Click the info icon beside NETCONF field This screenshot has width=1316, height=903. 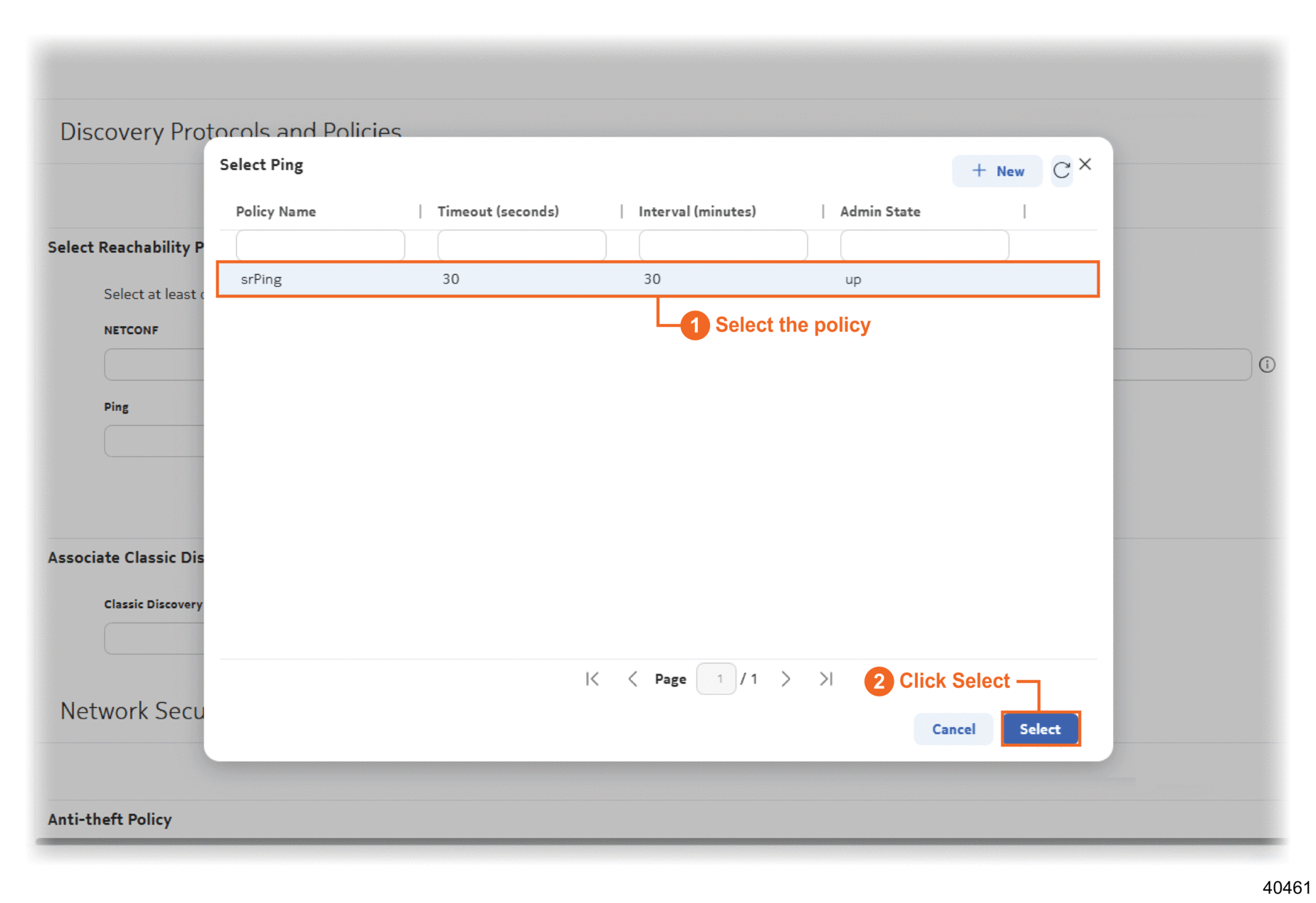[x=1267, y=365]
